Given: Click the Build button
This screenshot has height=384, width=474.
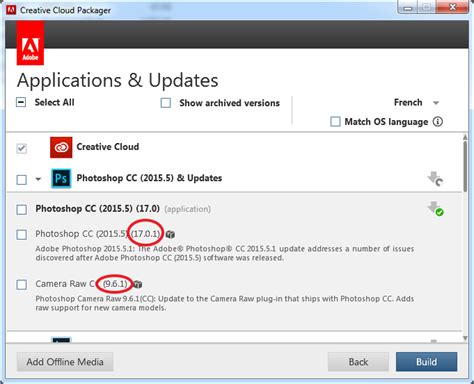Looking at the screenshot, I should point(426,362).
